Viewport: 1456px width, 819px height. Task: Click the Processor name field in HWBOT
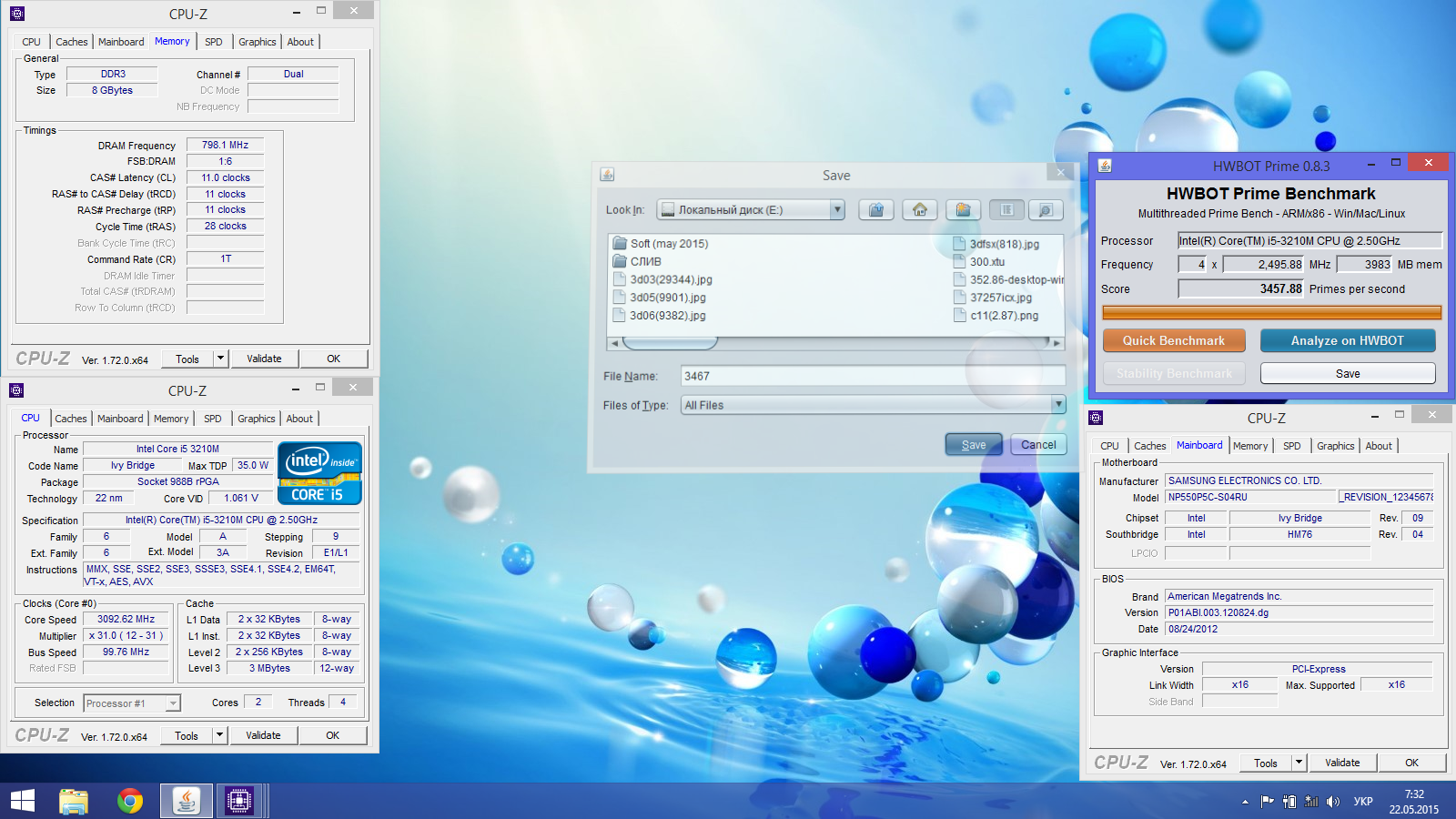point(1309,240)
